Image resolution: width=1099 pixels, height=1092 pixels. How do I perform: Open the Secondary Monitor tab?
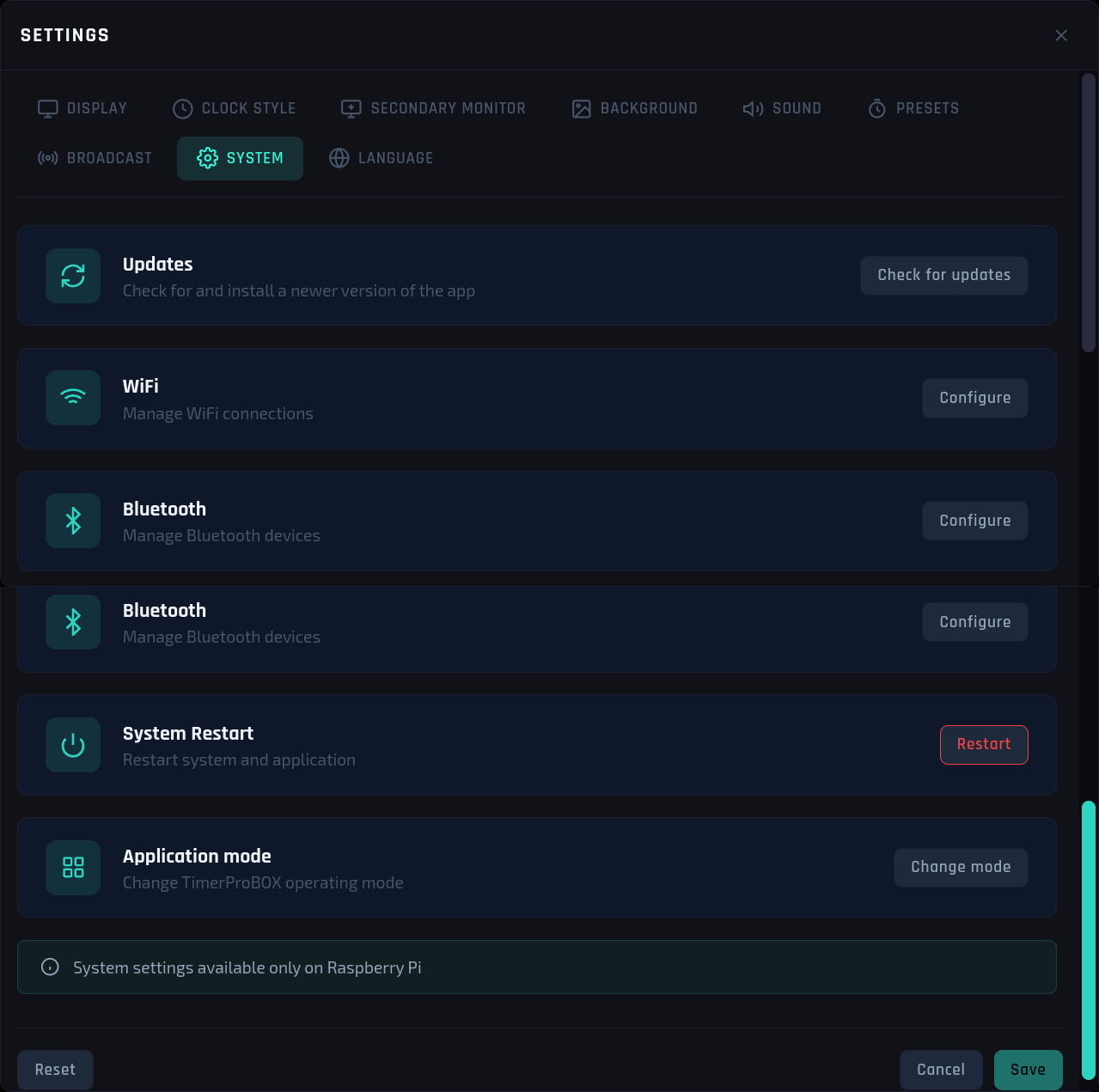pyautogui.click(x=433, y=108)
